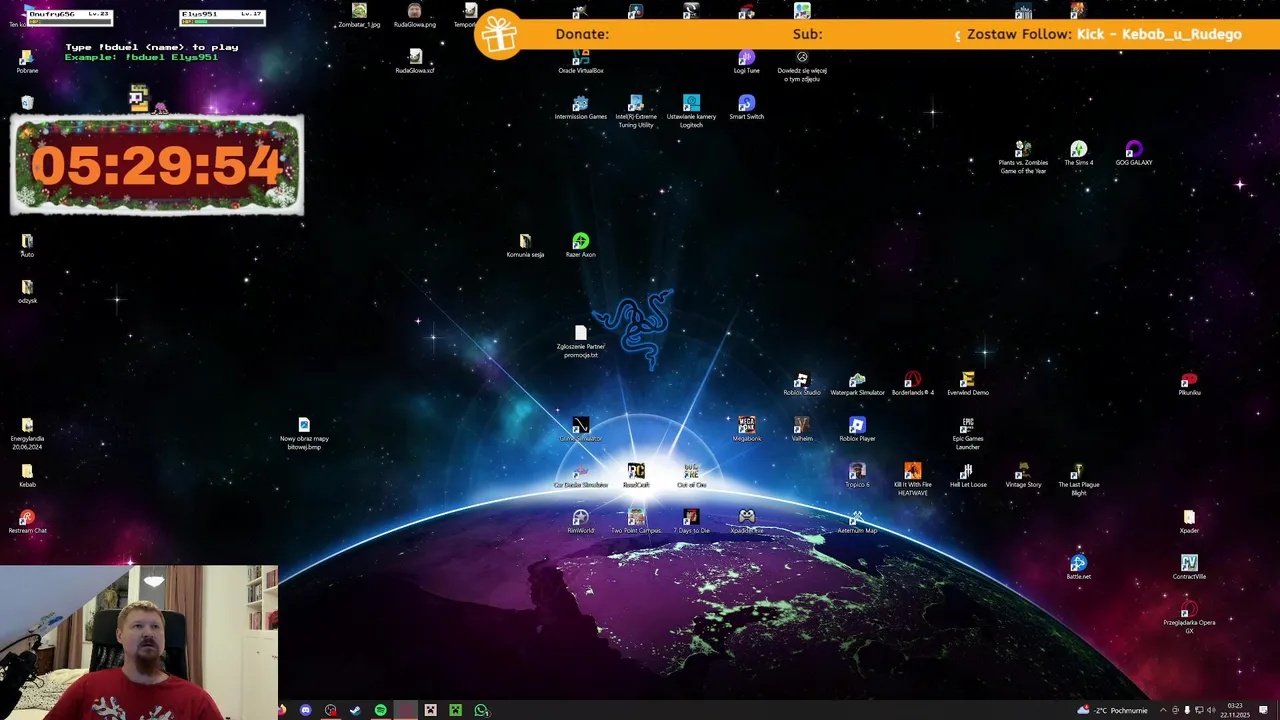The width and height of the screenshot is (1280, 720).
Task: Select the odzysk folder icon
Action: [x=27, y=292]
